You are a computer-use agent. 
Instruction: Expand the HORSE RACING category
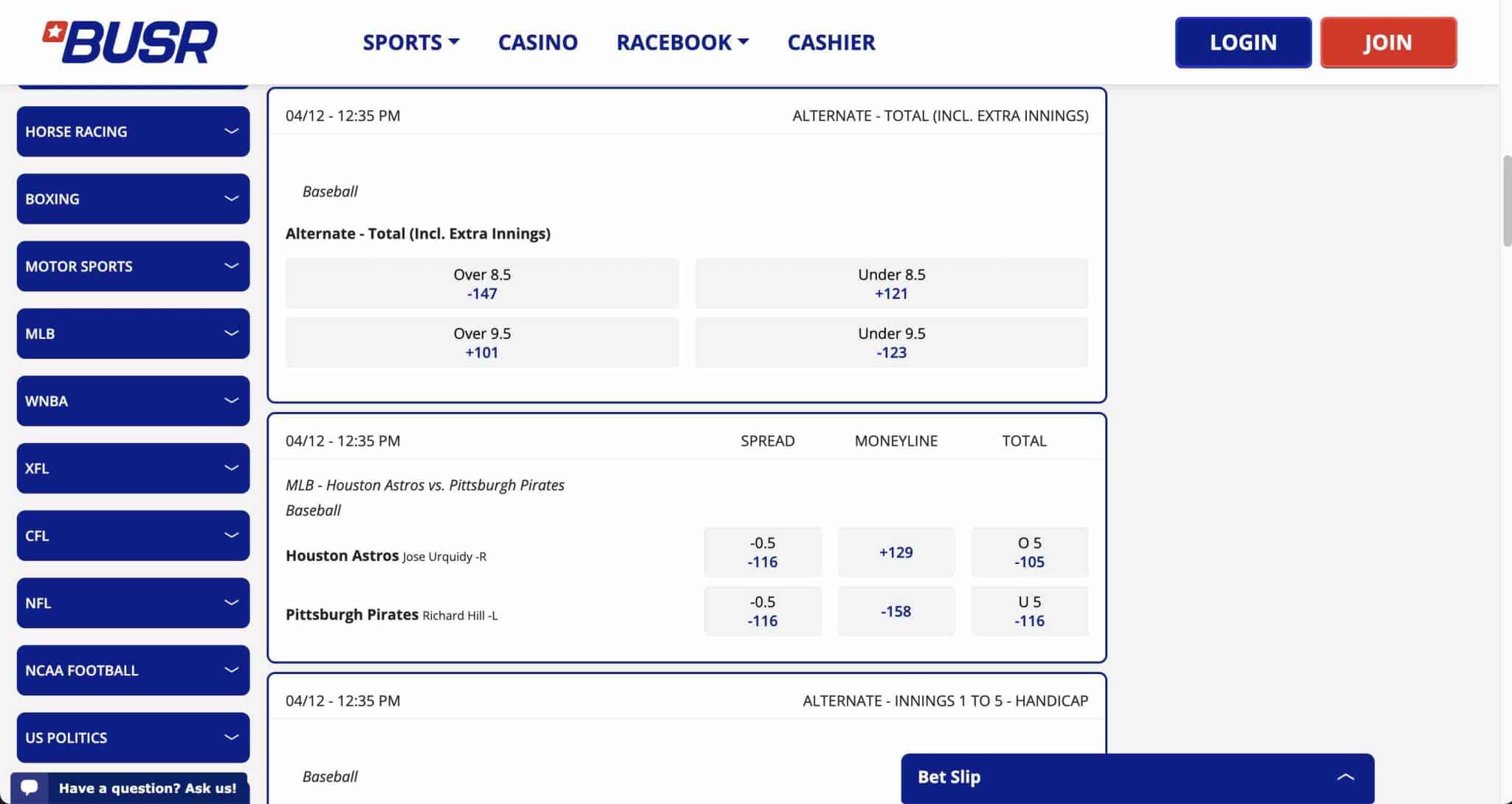(133, 131)
